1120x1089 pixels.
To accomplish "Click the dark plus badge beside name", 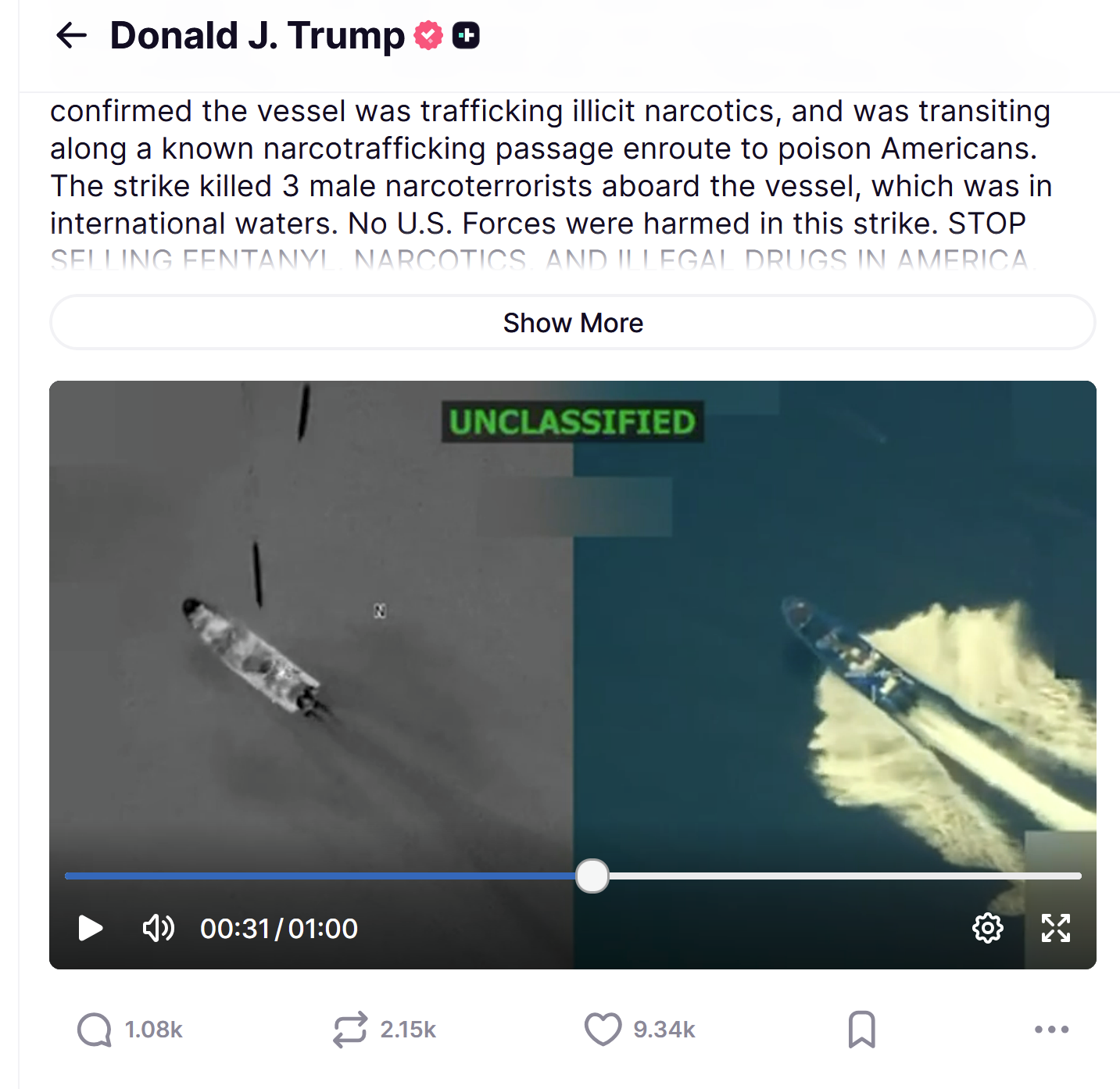I will (466, 35).
